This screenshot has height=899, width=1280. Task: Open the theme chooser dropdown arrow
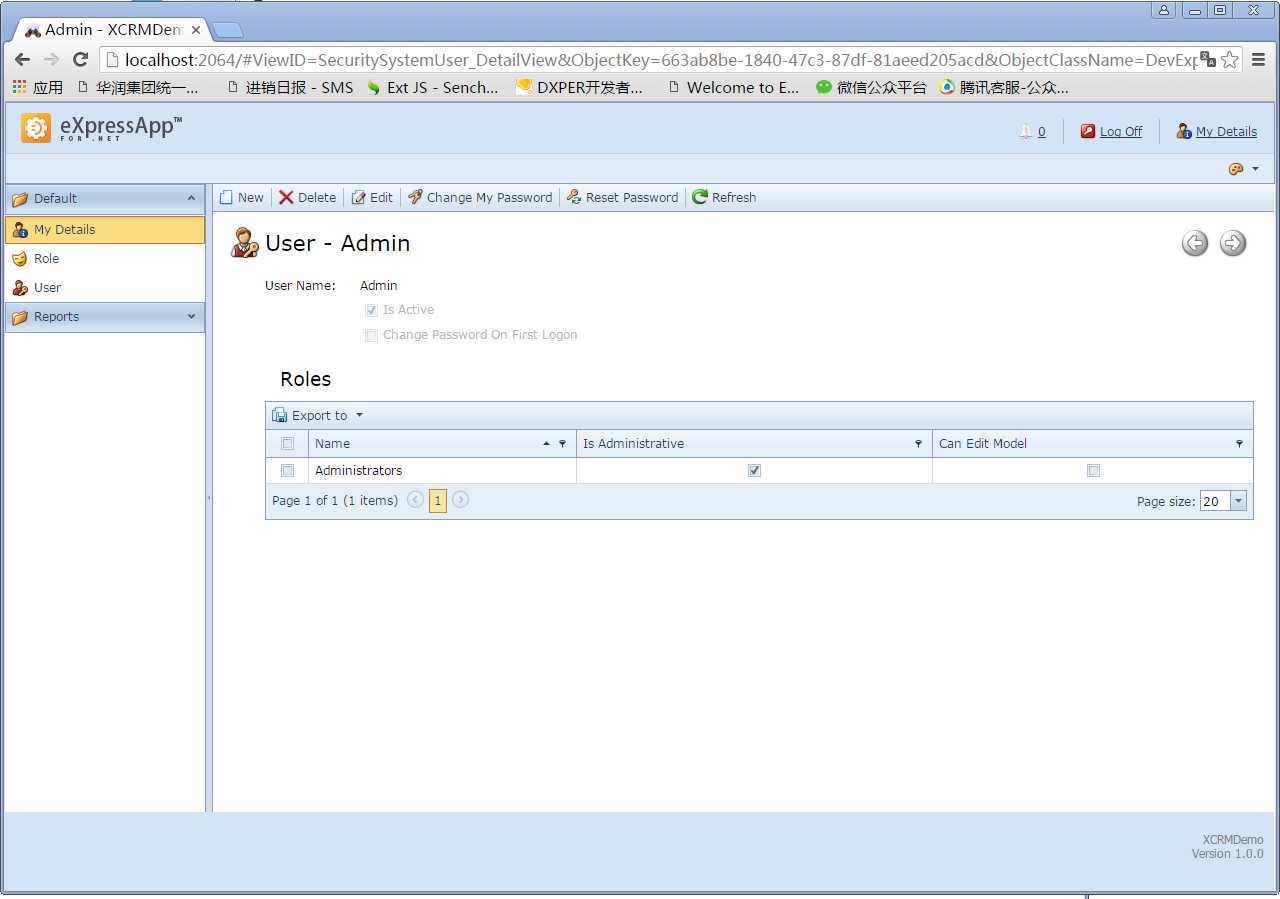[x=1255, y=169]
